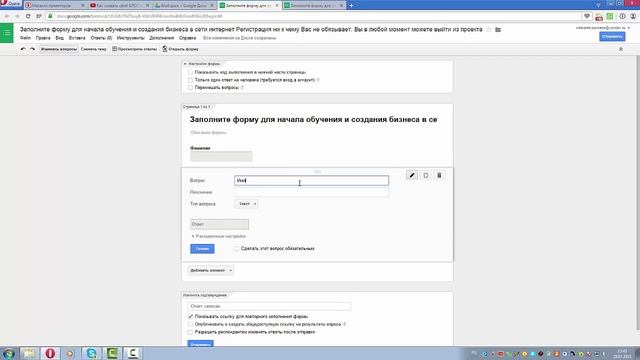Star the form with the star icon

[x=489, y=29]
